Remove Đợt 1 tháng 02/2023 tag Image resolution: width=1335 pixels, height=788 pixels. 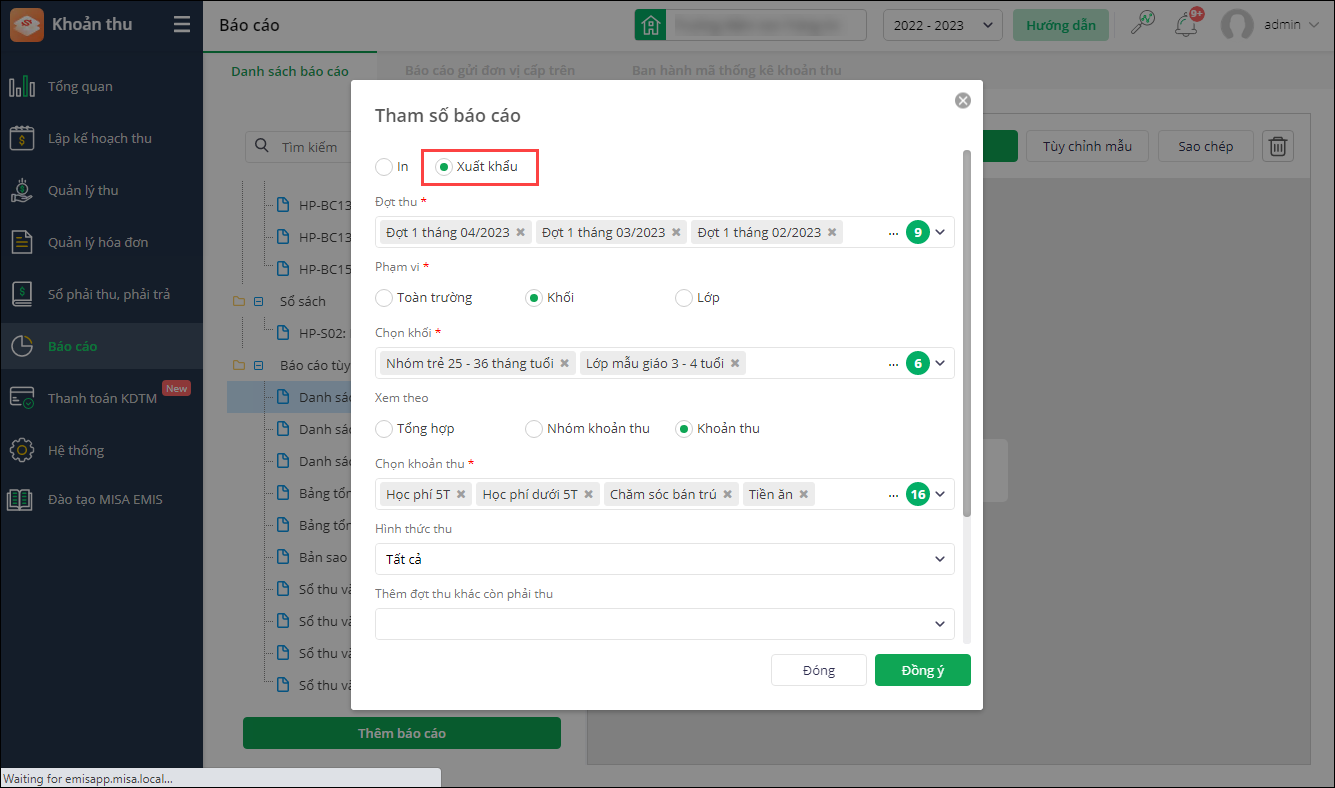click(x=832, y=232)
